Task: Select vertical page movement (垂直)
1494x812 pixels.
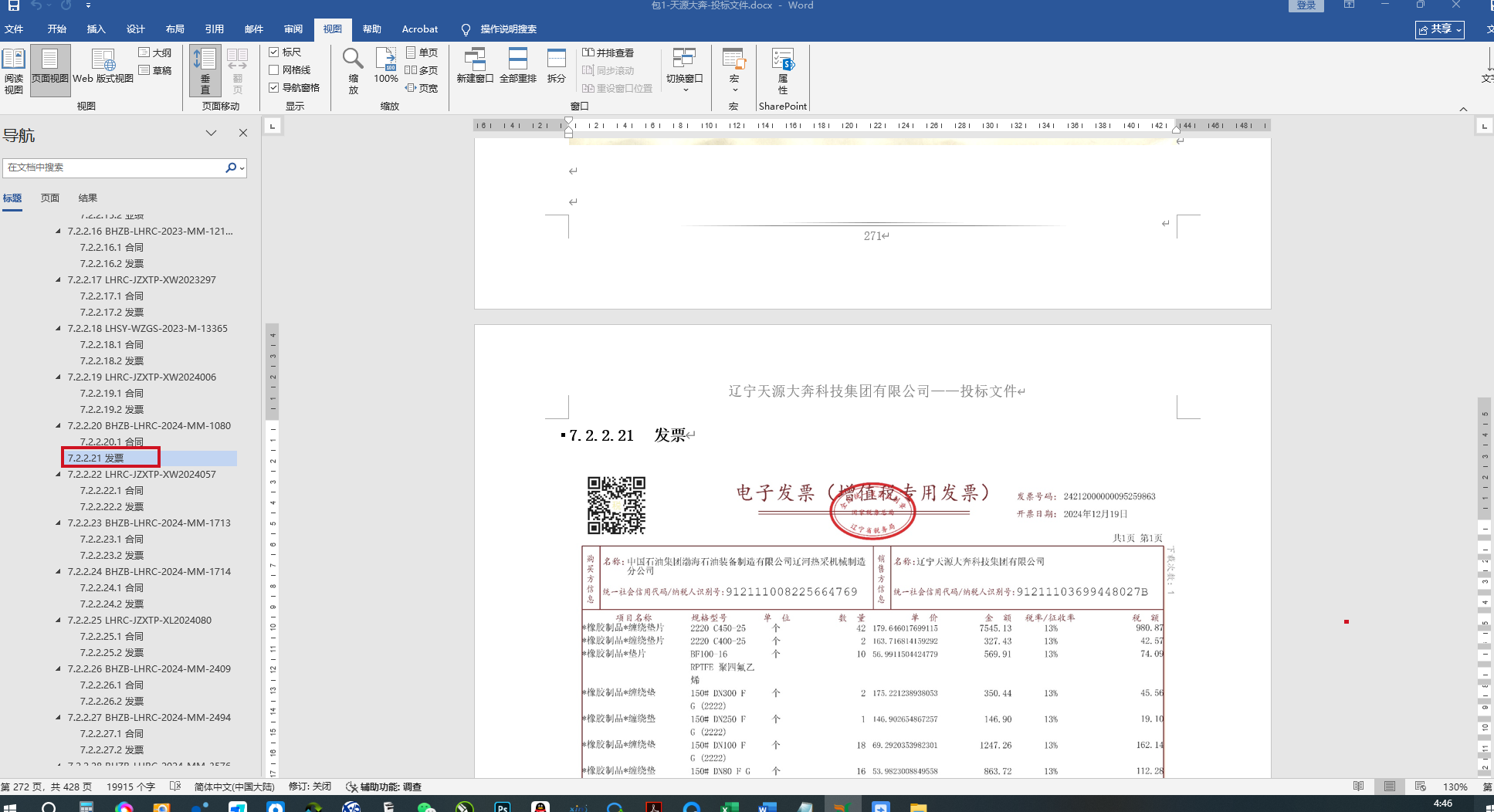Action: pos(205,71)
